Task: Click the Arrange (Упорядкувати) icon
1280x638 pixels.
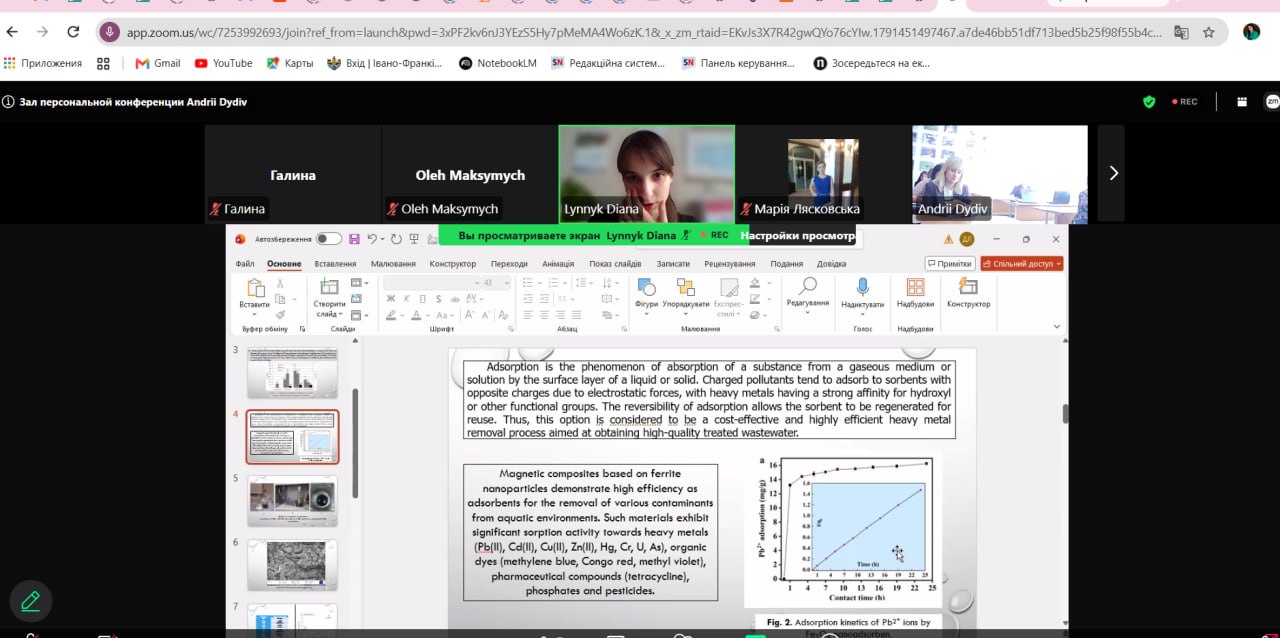Action: (x=686, y=287)
